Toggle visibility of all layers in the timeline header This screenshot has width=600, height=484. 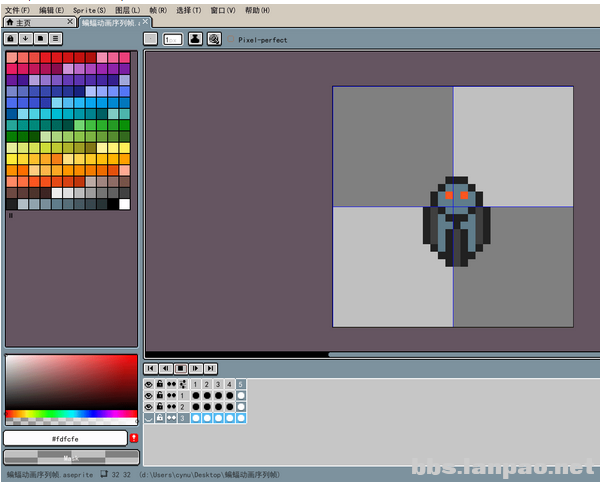tap(148, 384)
